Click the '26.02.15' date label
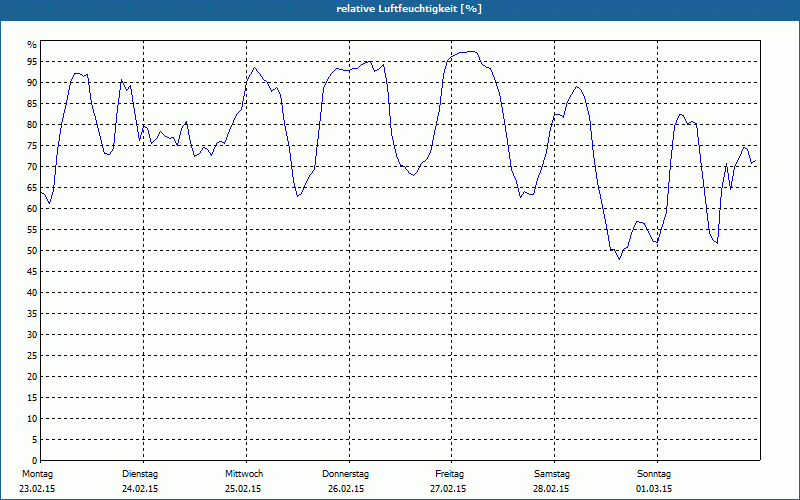The width and height of the screenshot is (800, 500). pos(346,489)
